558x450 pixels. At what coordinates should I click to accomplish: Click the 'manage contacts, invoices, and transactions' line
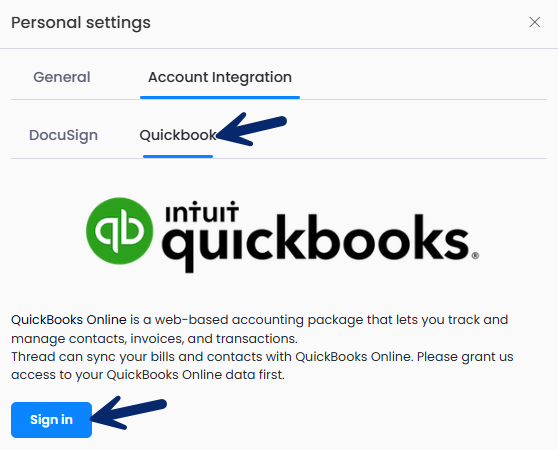(154, 338)
